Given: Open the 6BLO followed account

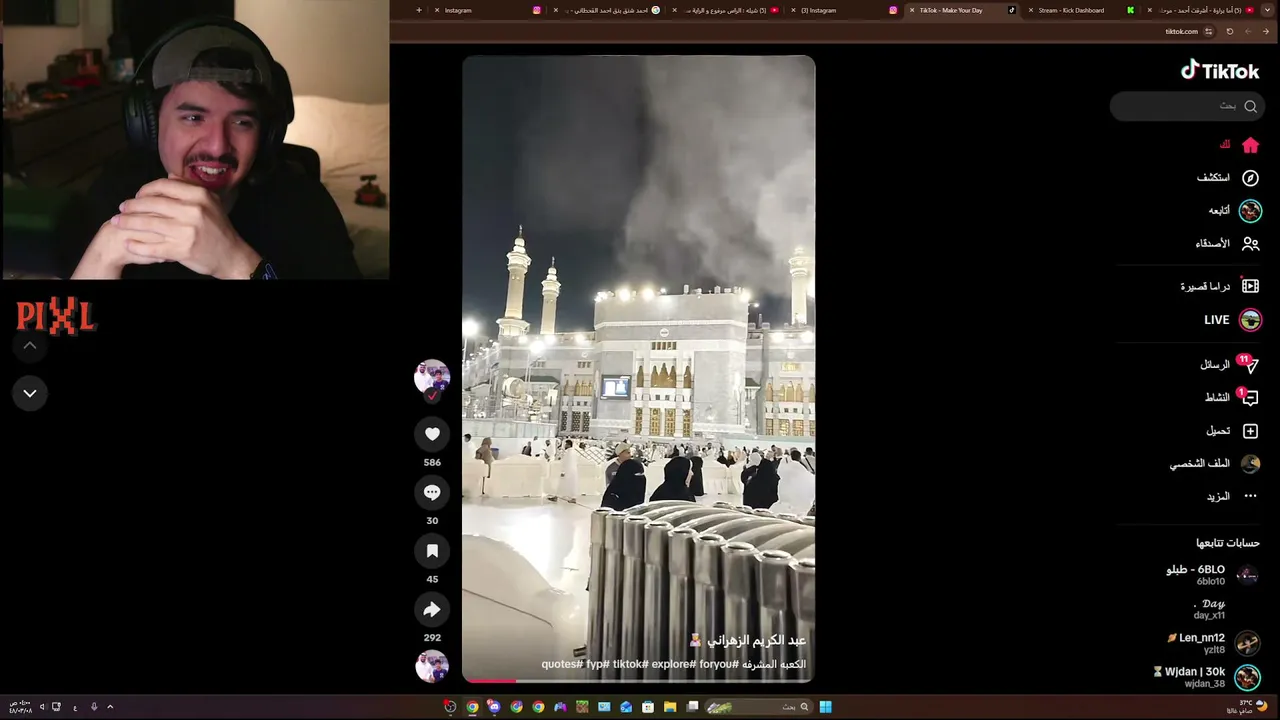Looking at the screenshot, I should coord(1212,575).
